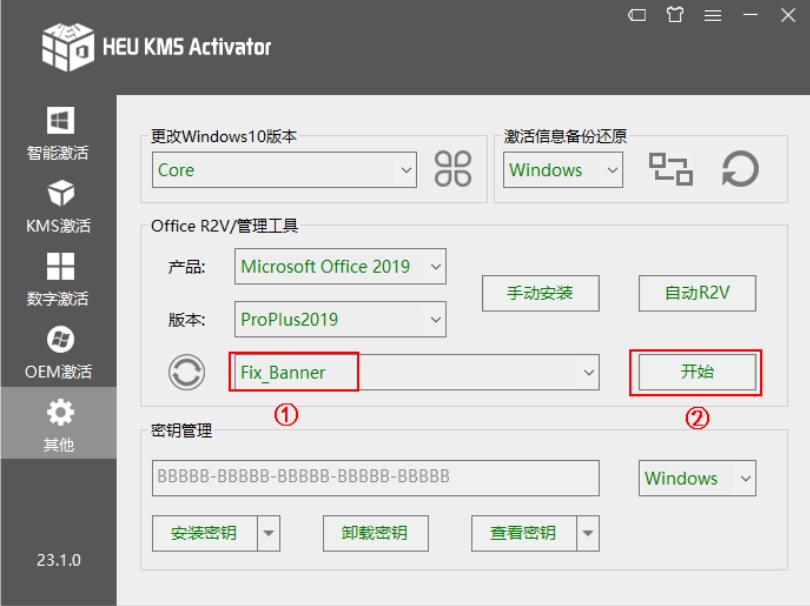The image size is (810, 606).
Task: Expand the 安装密钥 split arrow
Action: [269, 533]
